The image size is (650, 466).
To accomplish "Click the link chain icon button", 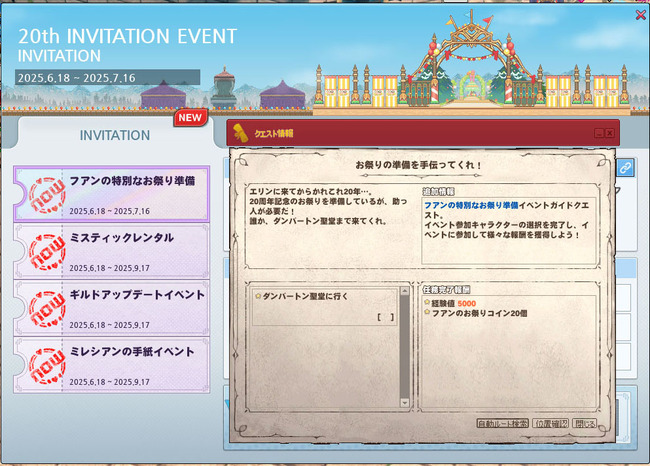I will click(x=626, y=167).
